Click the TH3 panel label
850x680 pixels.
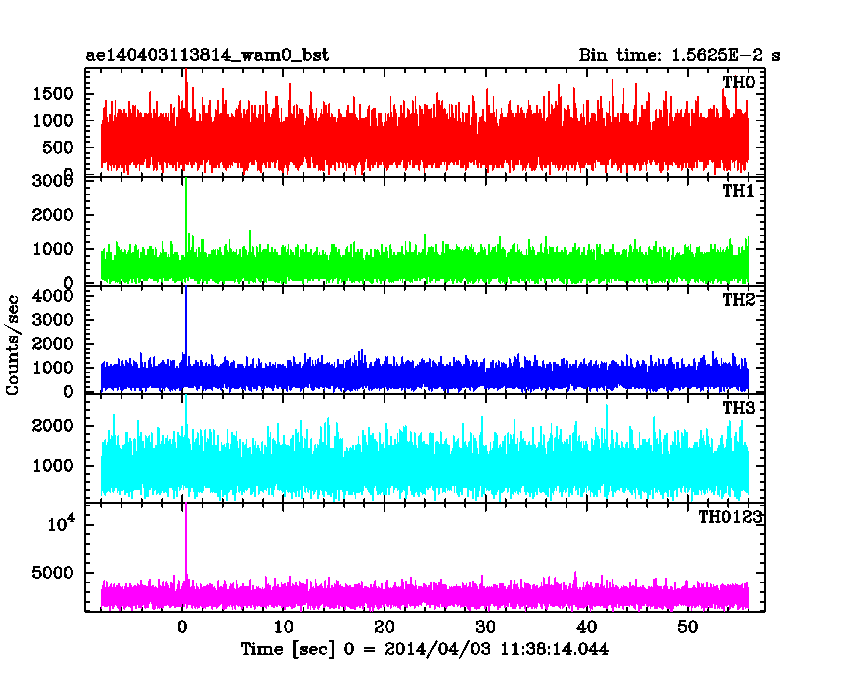(x=739, y=408)
